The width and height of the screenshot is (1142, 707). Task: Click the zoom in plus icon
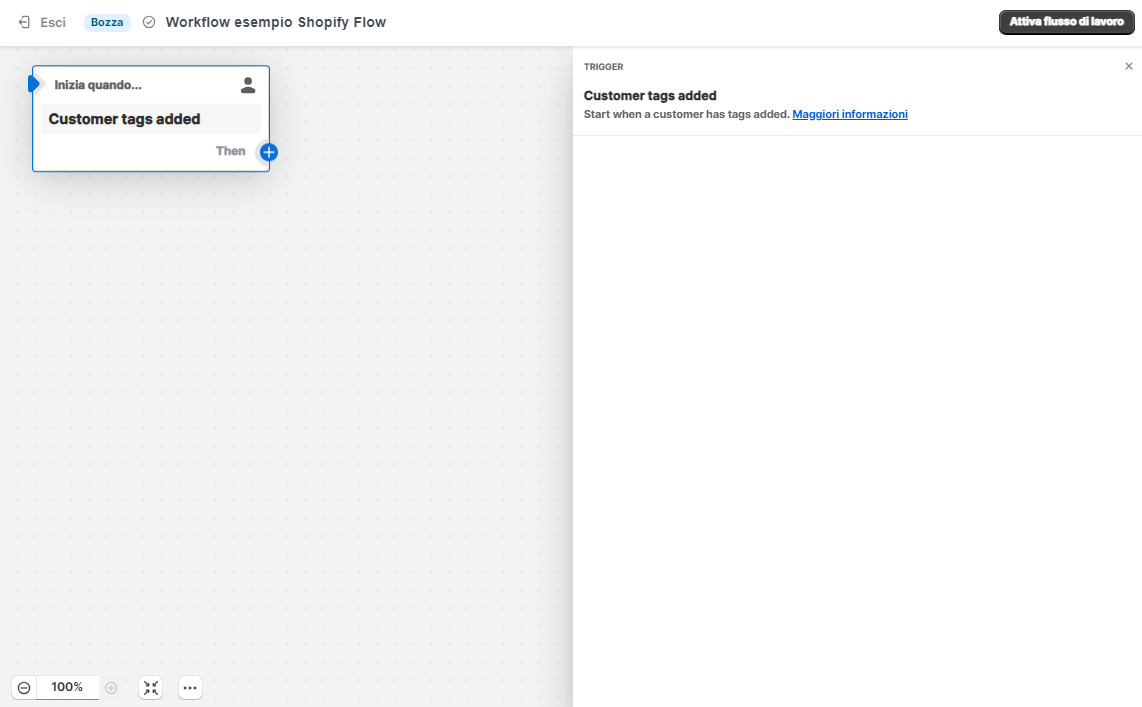(x=111, y=687)
